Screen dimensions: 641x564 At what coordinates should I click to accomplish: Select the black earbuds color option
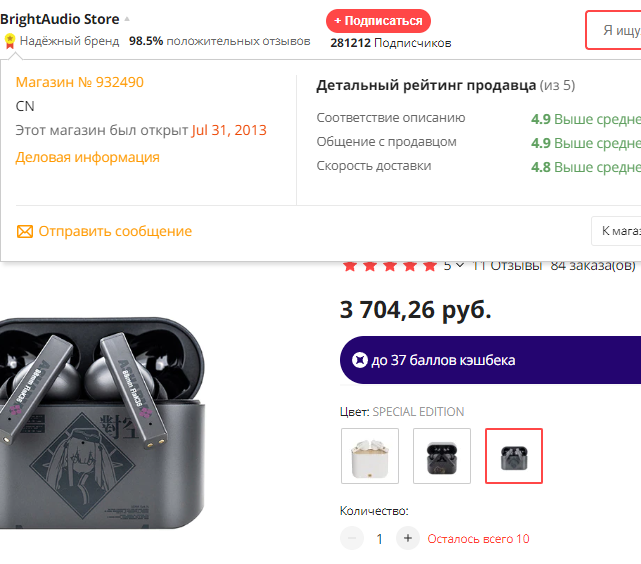coord(442,456)
